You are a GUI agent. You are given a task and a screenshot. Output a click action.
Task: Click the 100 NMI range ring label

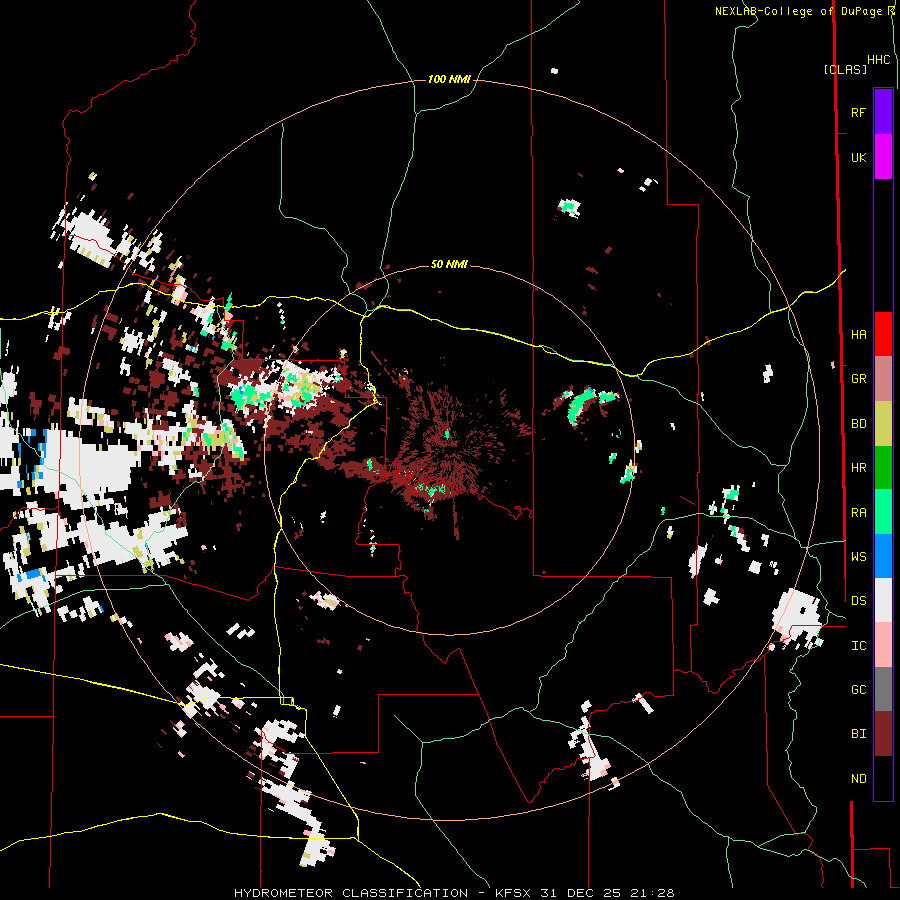click(449, 79)
